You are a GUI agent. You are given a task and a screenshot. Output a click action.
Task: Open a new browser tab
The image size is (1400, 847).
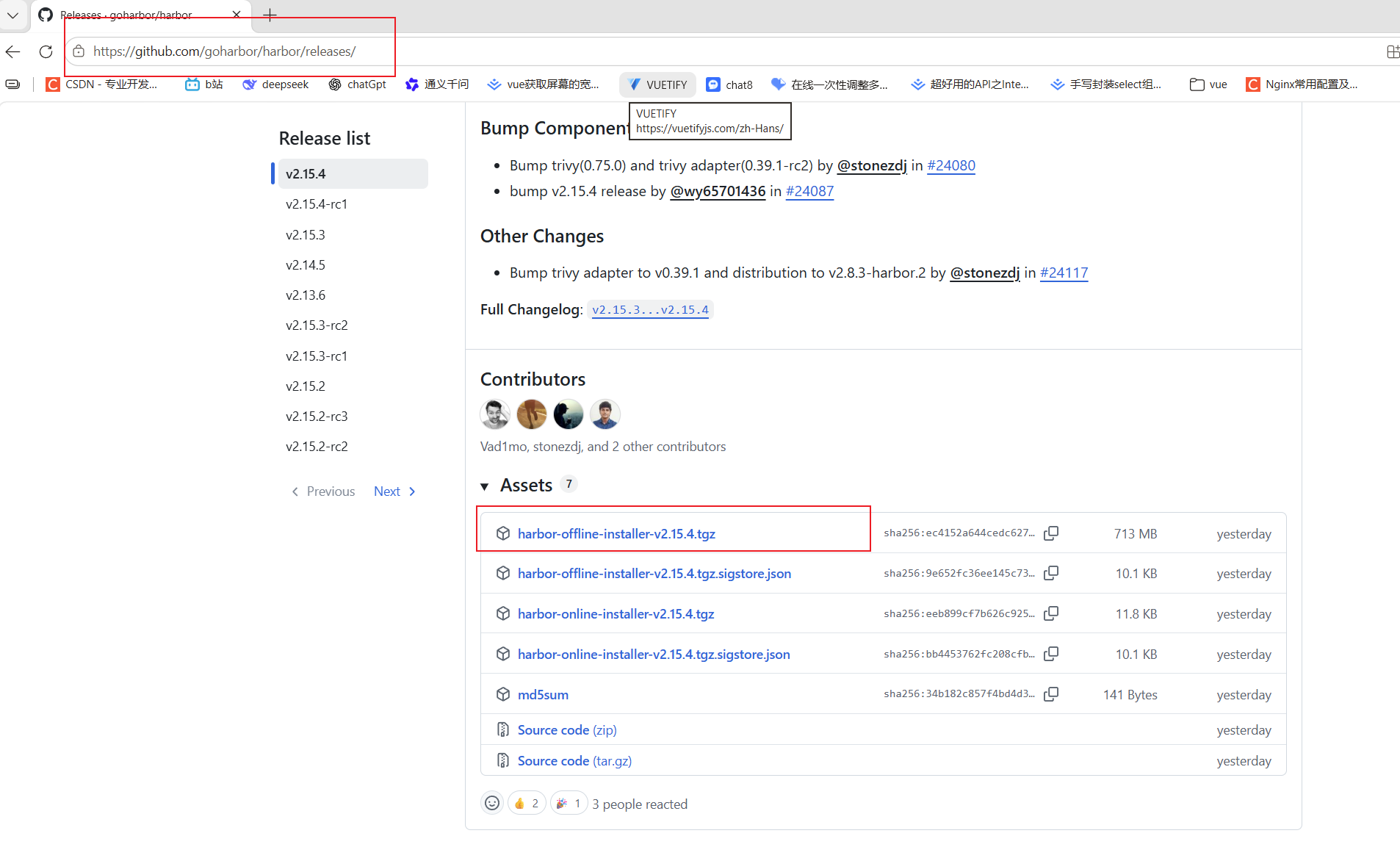[270, 15]
